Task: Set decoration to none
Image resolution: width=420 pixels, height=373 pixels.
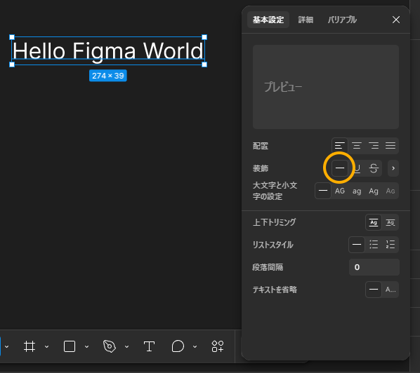Action: pos(340,168)
